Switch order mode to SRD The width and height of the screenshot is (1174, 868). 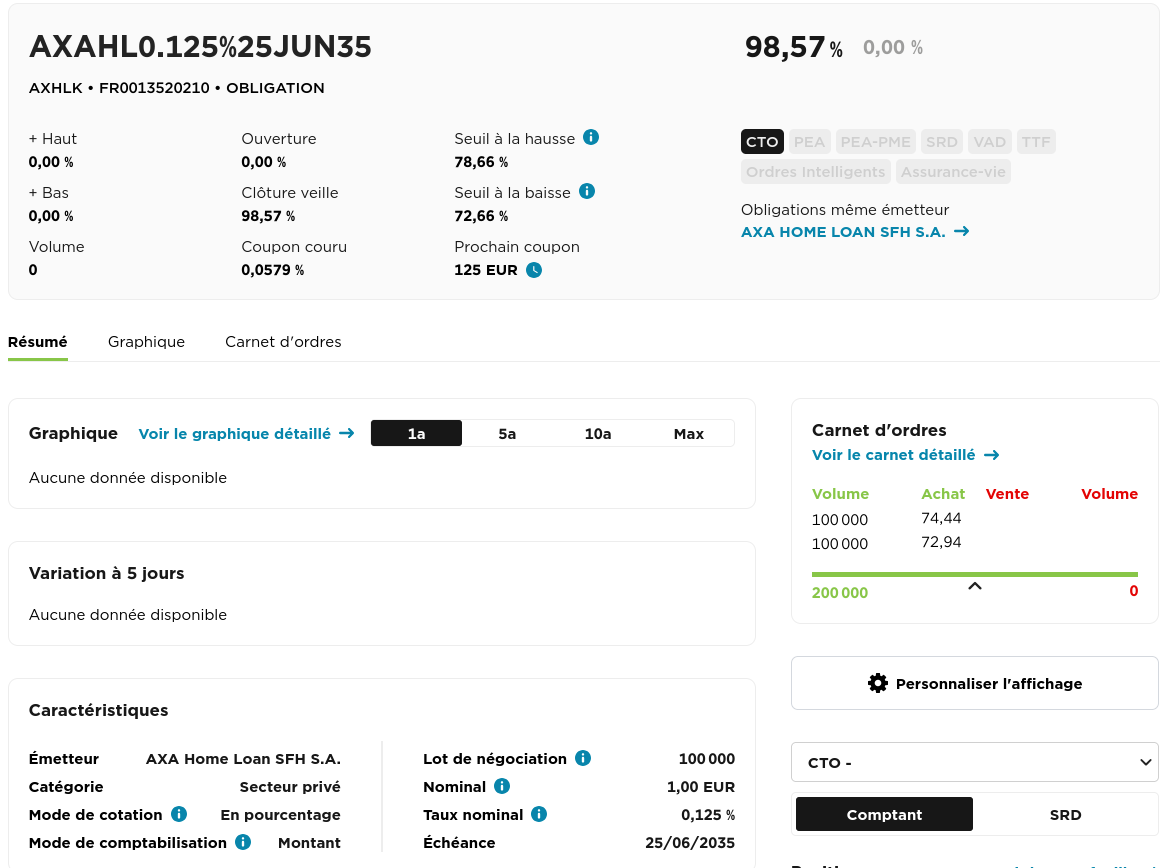tap(1065, 814)
